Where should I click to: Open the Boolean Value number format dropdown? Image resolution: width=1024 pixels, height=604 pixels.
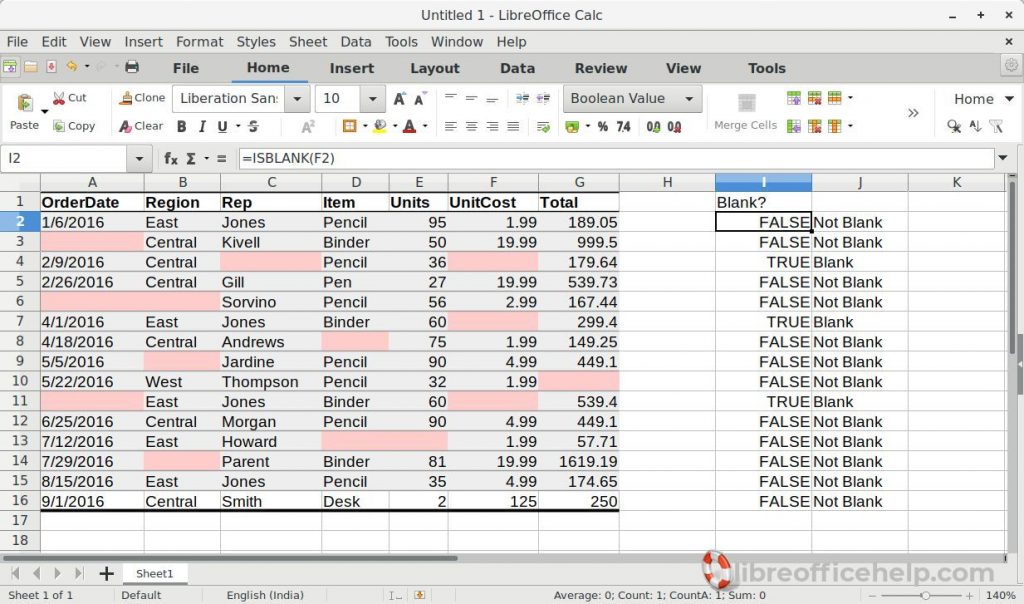tap(689, 99)
